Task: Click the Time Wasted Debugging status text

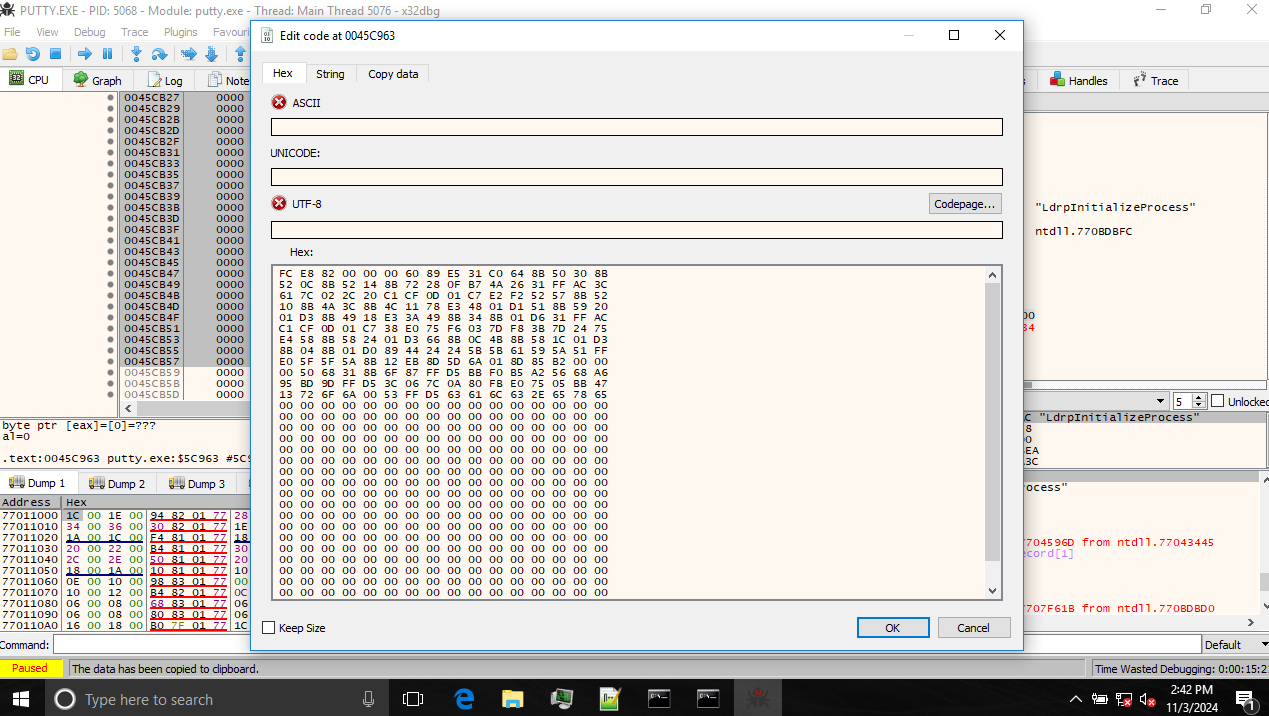Action: (1180, 669)
